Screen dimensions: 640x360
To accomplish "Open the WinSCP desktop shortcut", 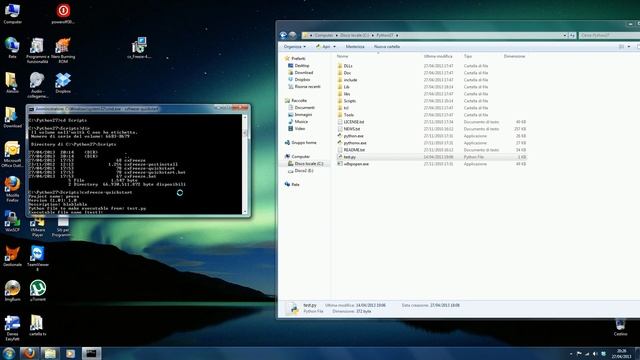I will click(x=12, y=222).
